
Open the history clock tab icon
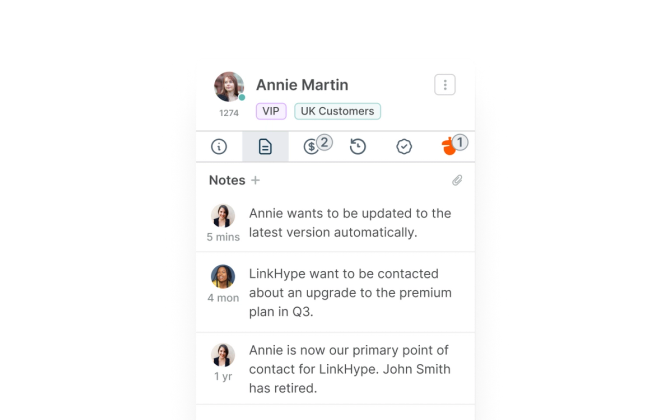[x=357, y=147]
